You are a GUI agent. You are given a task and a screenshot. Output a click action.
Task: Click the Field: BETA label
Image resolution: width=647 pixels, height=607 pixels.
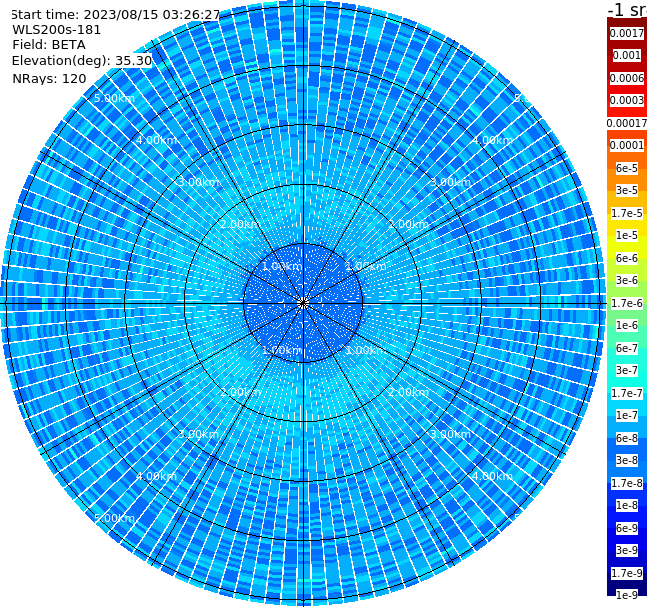tap(49, 45)
